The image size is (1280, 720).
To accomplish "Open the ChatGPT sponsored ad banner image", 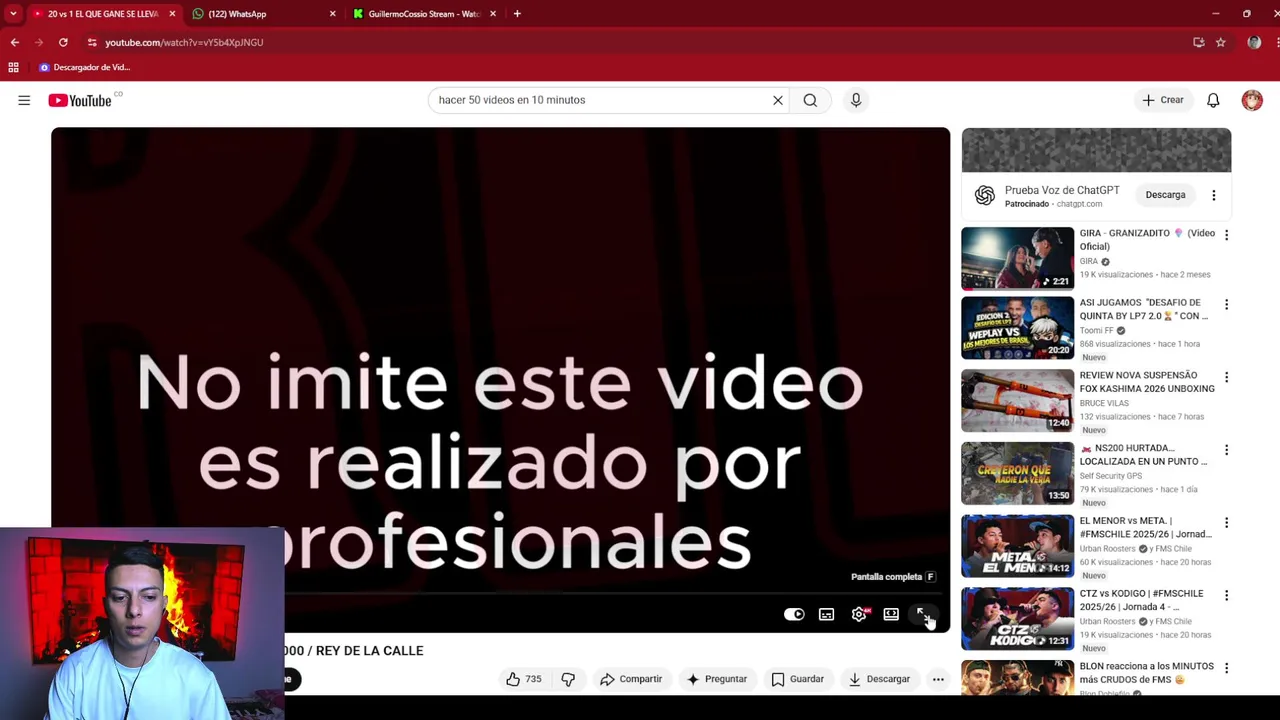I will click(1096, 150).
